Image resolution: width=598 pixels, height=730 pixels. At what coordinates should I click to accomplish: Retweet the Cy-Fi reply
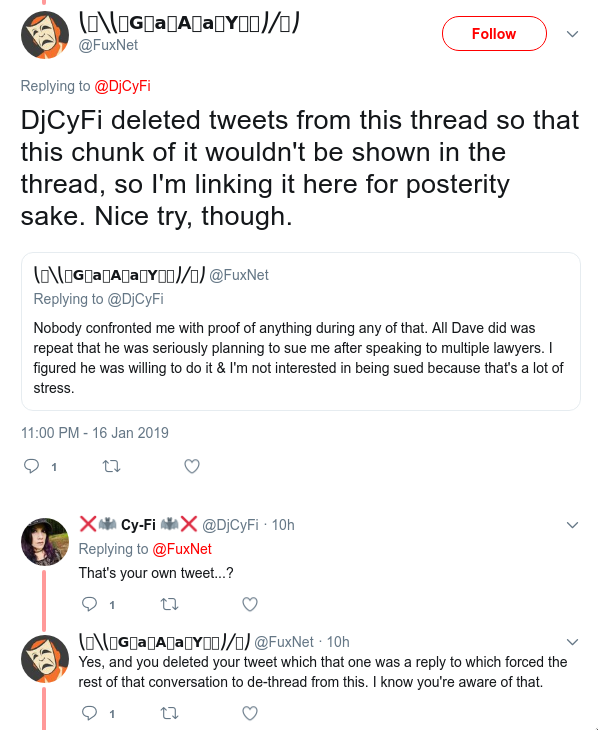pyautogui.click(x=170, y=604)
